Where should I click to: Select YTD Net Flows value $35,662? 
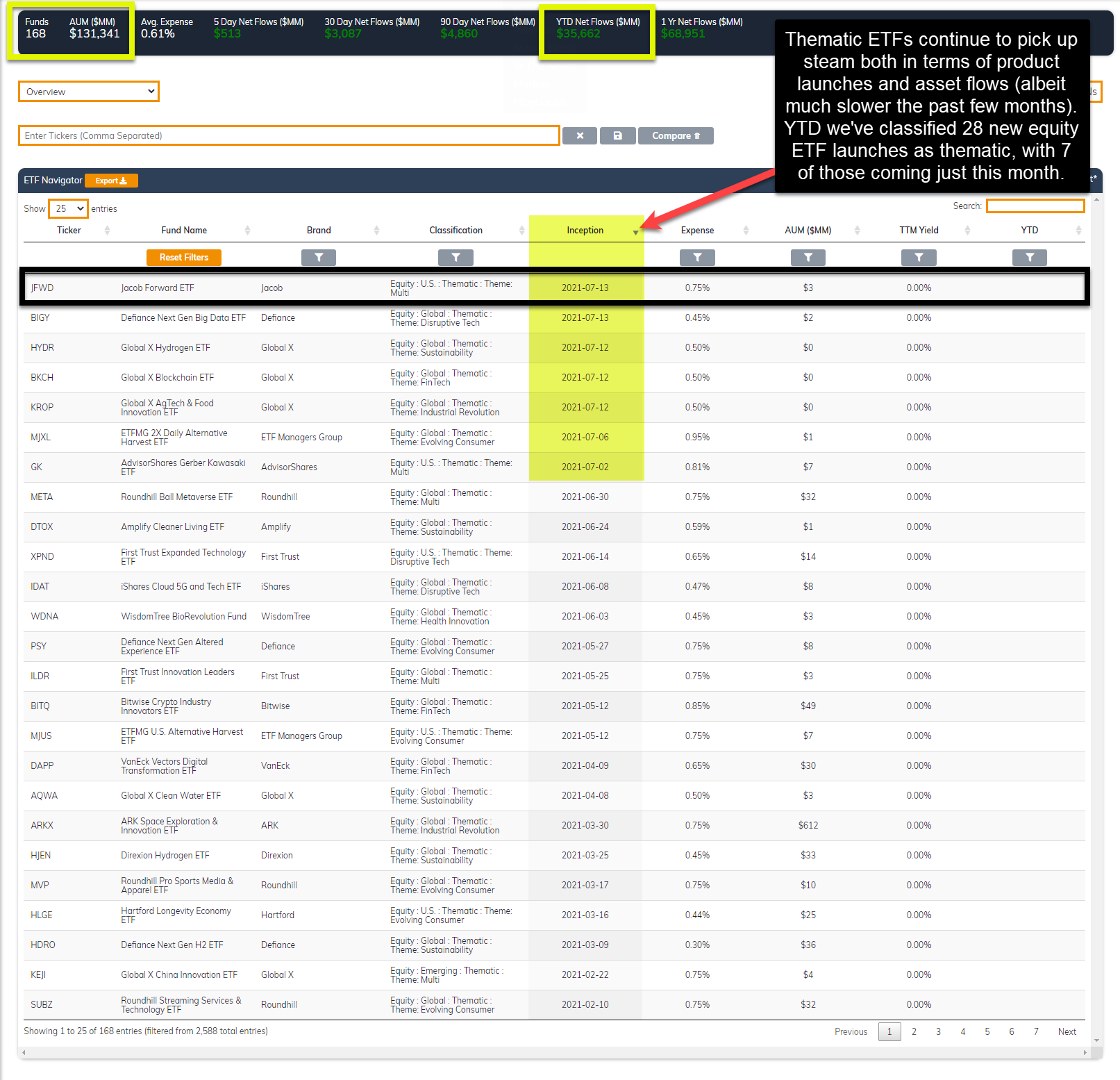tap(578, 34)
